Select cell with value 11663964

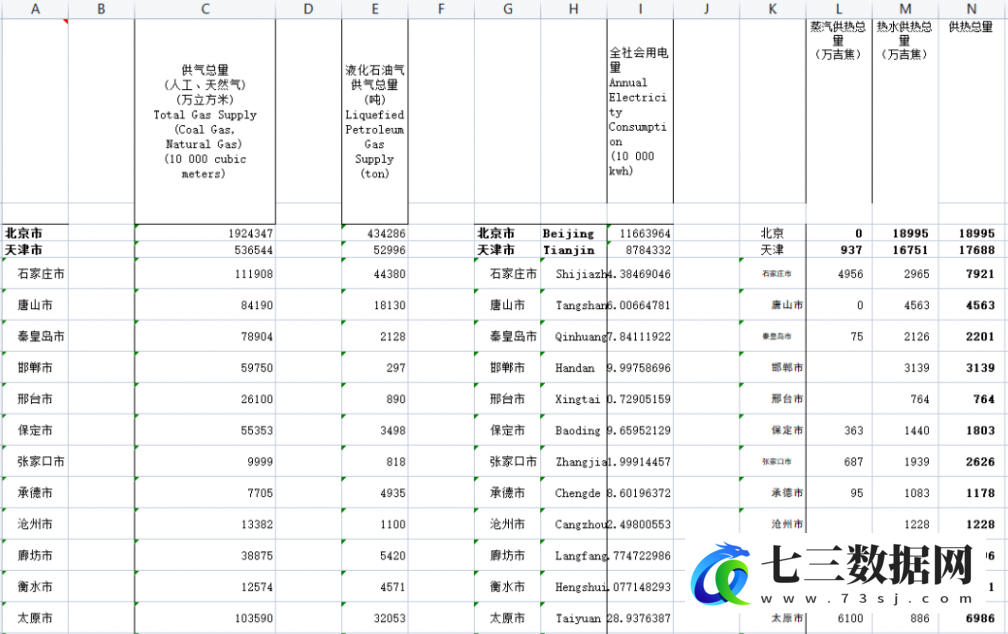[x=640, y=233]
